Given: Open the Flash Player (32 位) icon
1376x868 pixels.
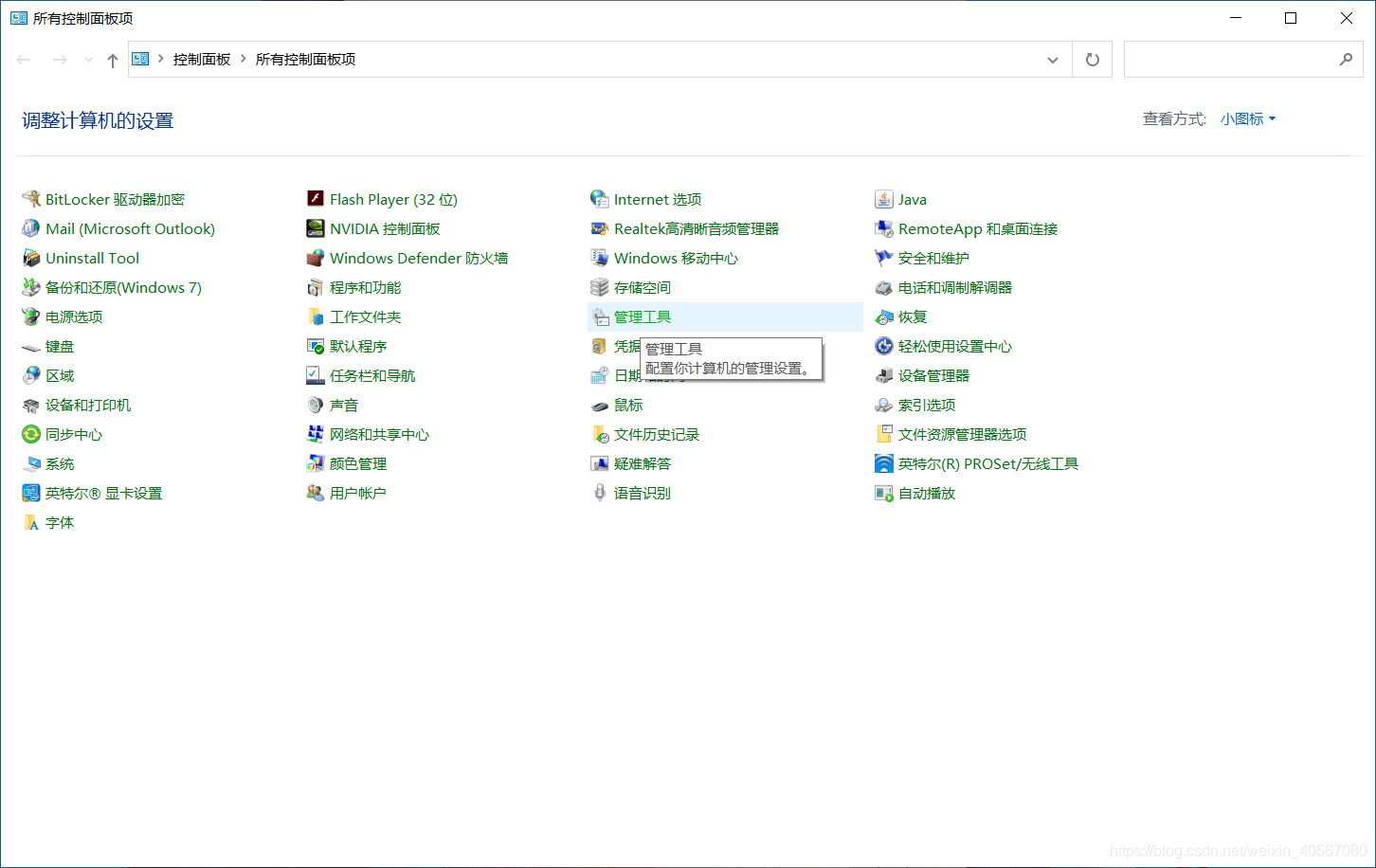Looking at the screenshot, I should 316,199.
